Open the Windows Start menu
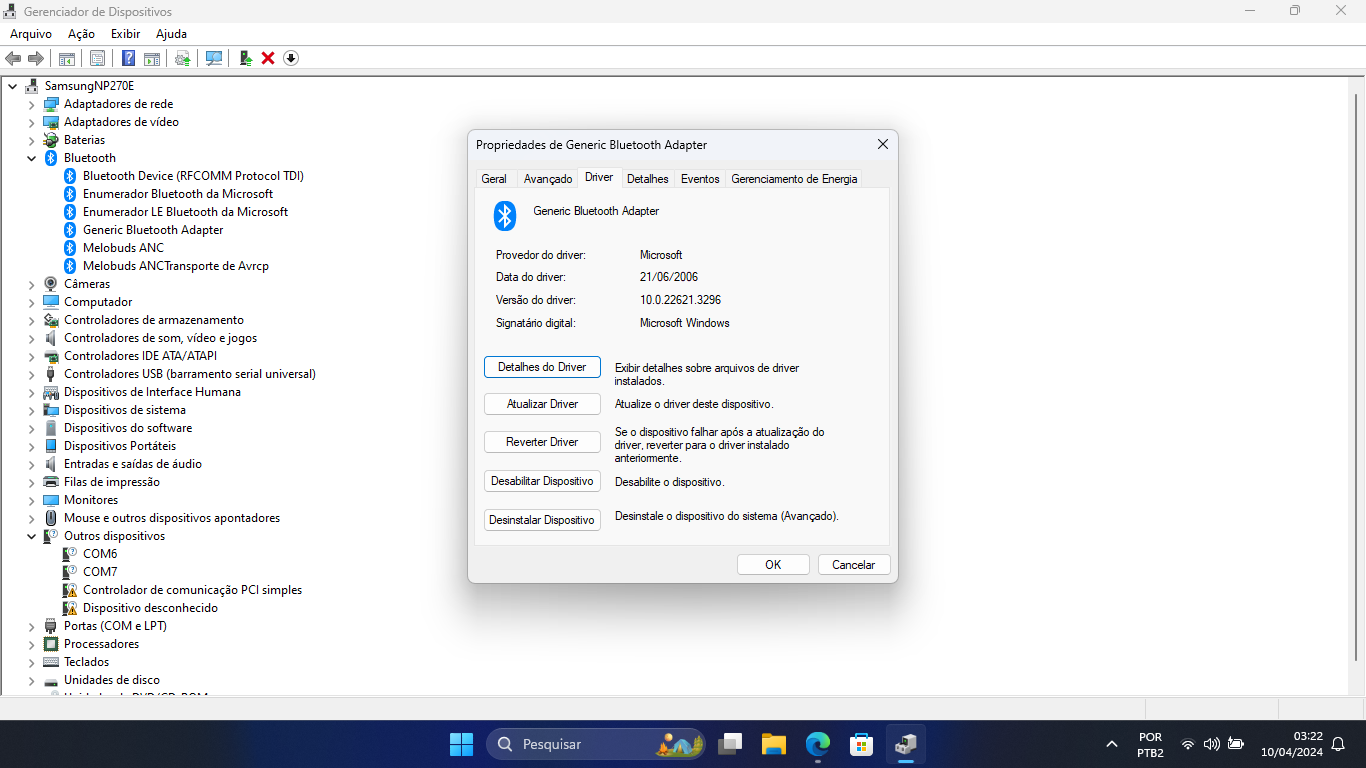Image resolution: width=1366 pixels, height=768 pixels. [x=461, y=744]
